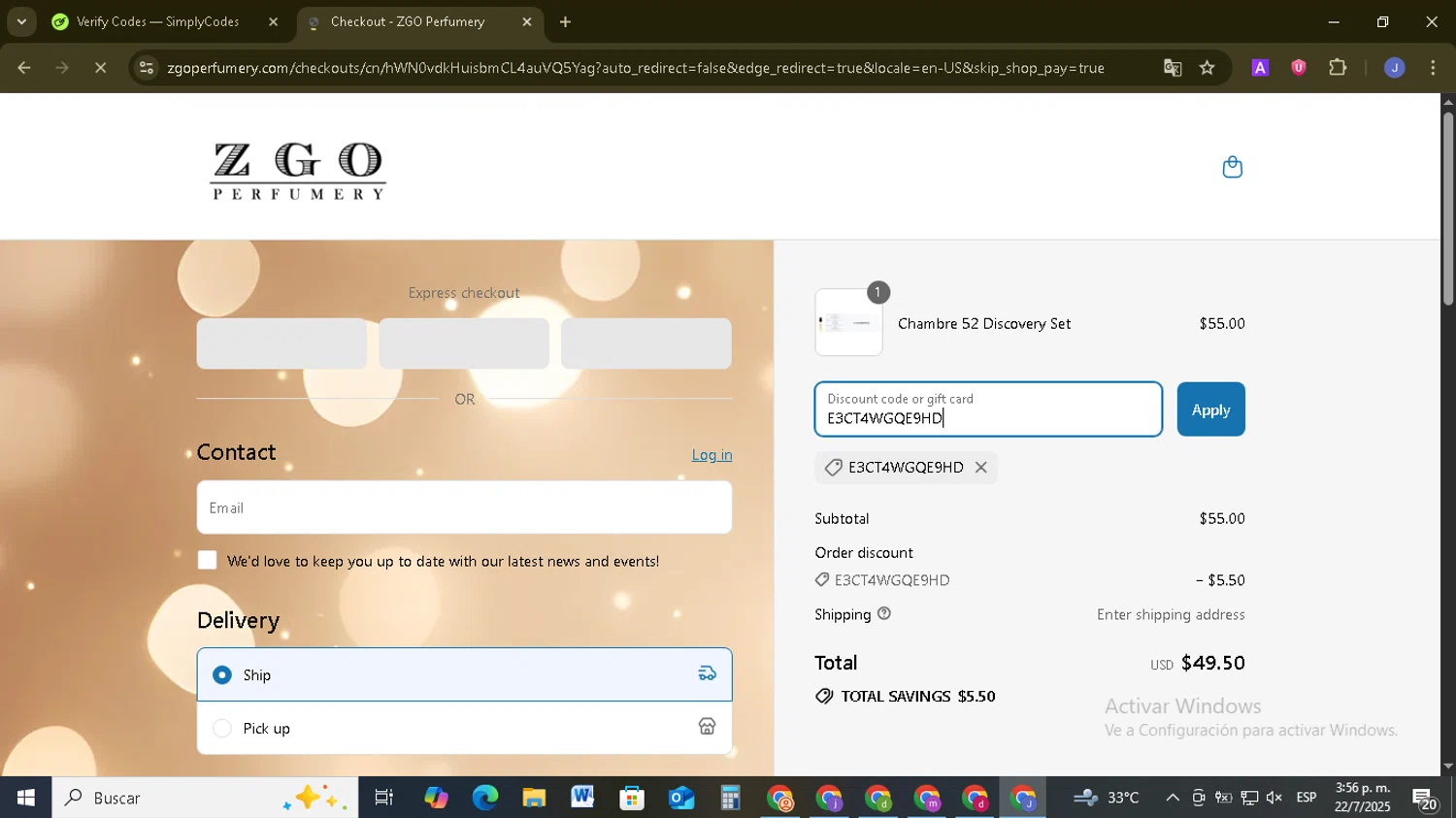Close the Verify Codes — SimplyCodes tab
The image size is (1456, 818).
273,22
